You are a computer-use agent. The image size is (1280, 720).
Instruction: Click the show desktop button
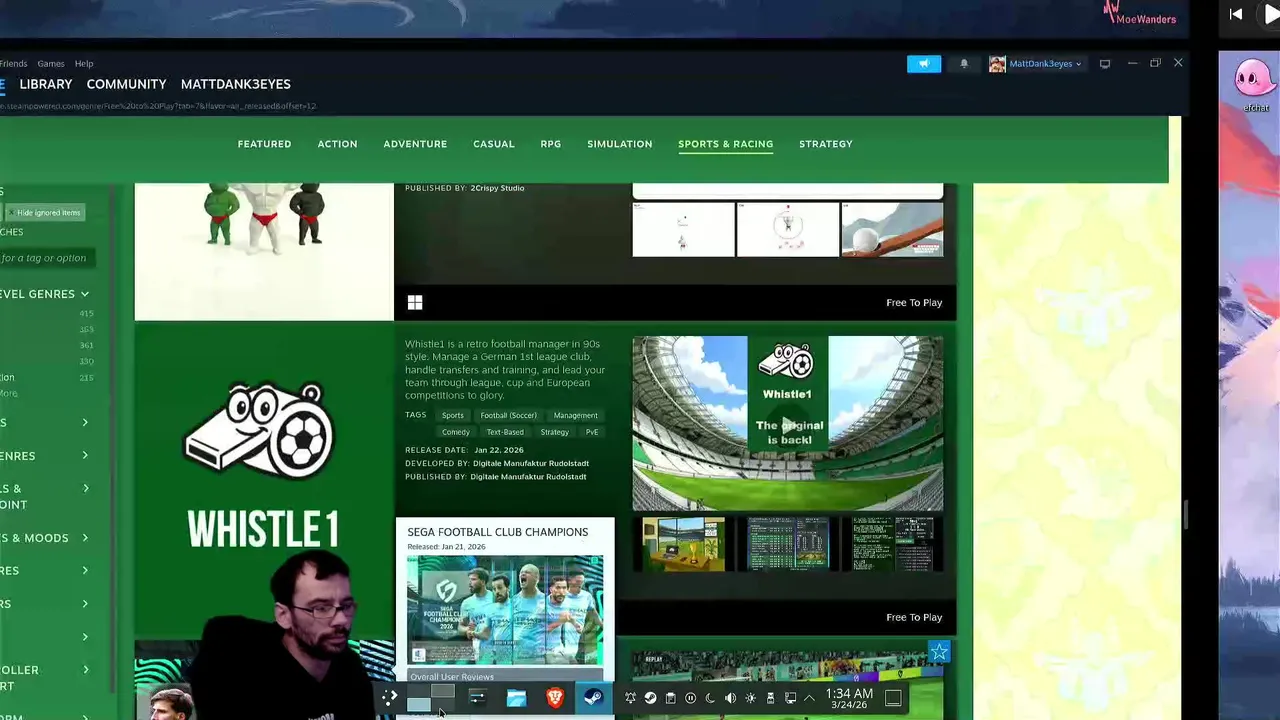click(x=893, y=698)
